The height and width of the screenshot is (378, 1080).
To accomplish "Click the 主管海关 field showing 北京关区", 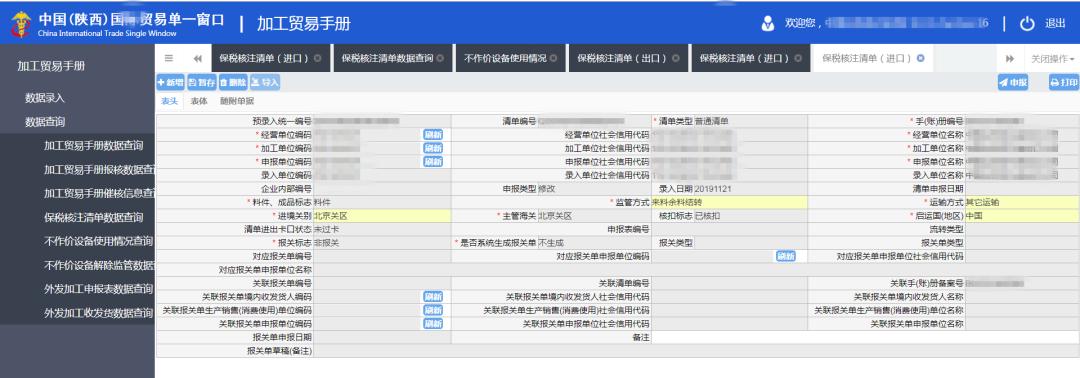I will pyautogui.click(x=594, y=216).
